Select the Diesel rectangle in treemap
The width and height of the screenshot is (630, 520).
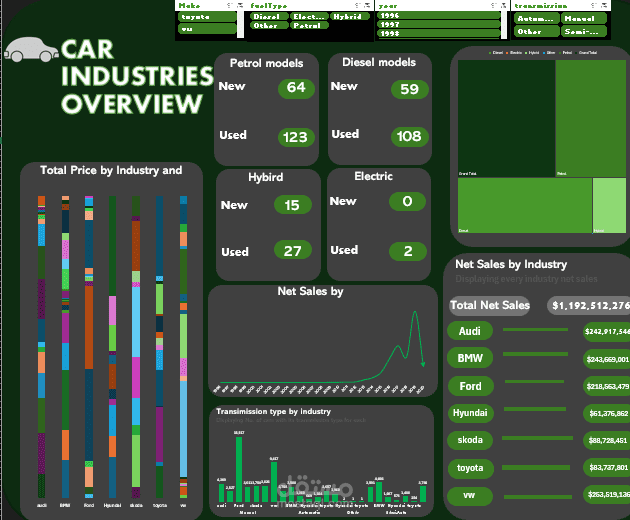click(525, 205)
